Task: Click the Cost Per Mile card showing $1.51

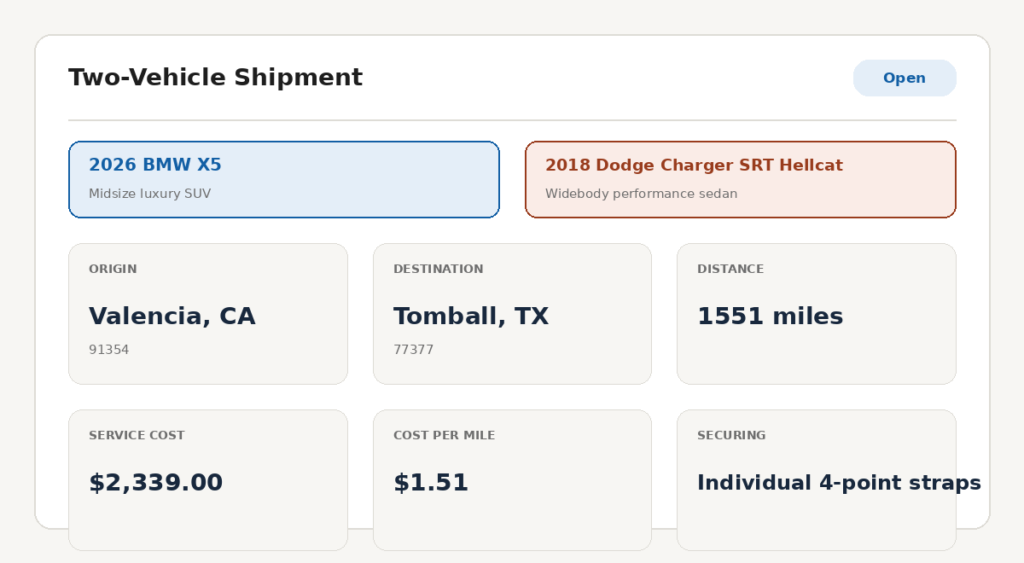Action: [512, 480]
